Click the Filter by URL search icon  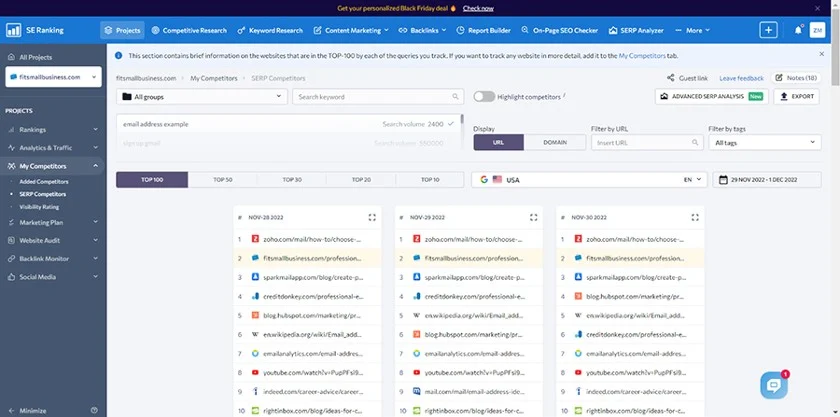[x=695, y=143]
